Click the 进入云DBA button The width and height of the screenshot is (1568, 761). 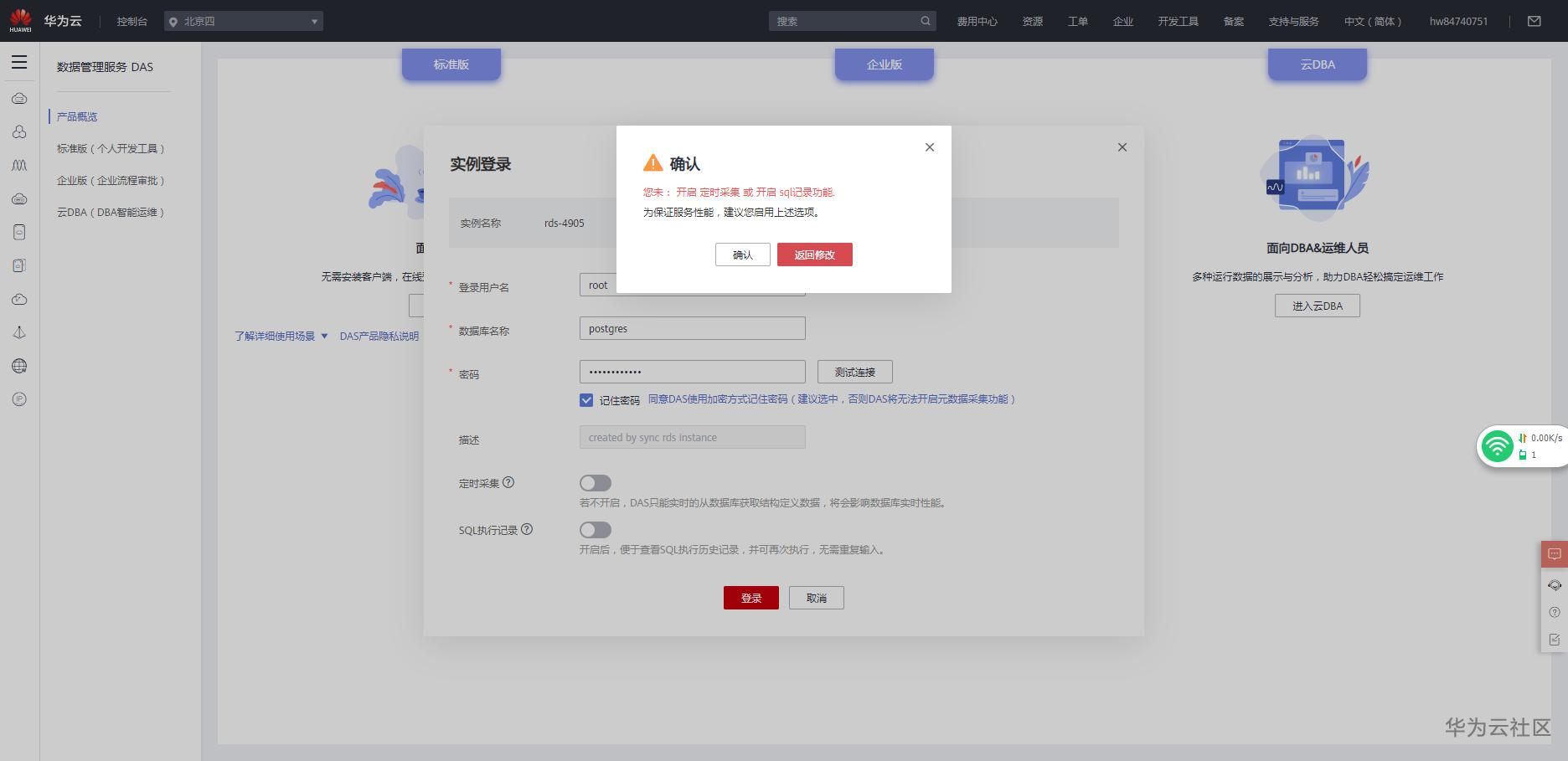1318,306
